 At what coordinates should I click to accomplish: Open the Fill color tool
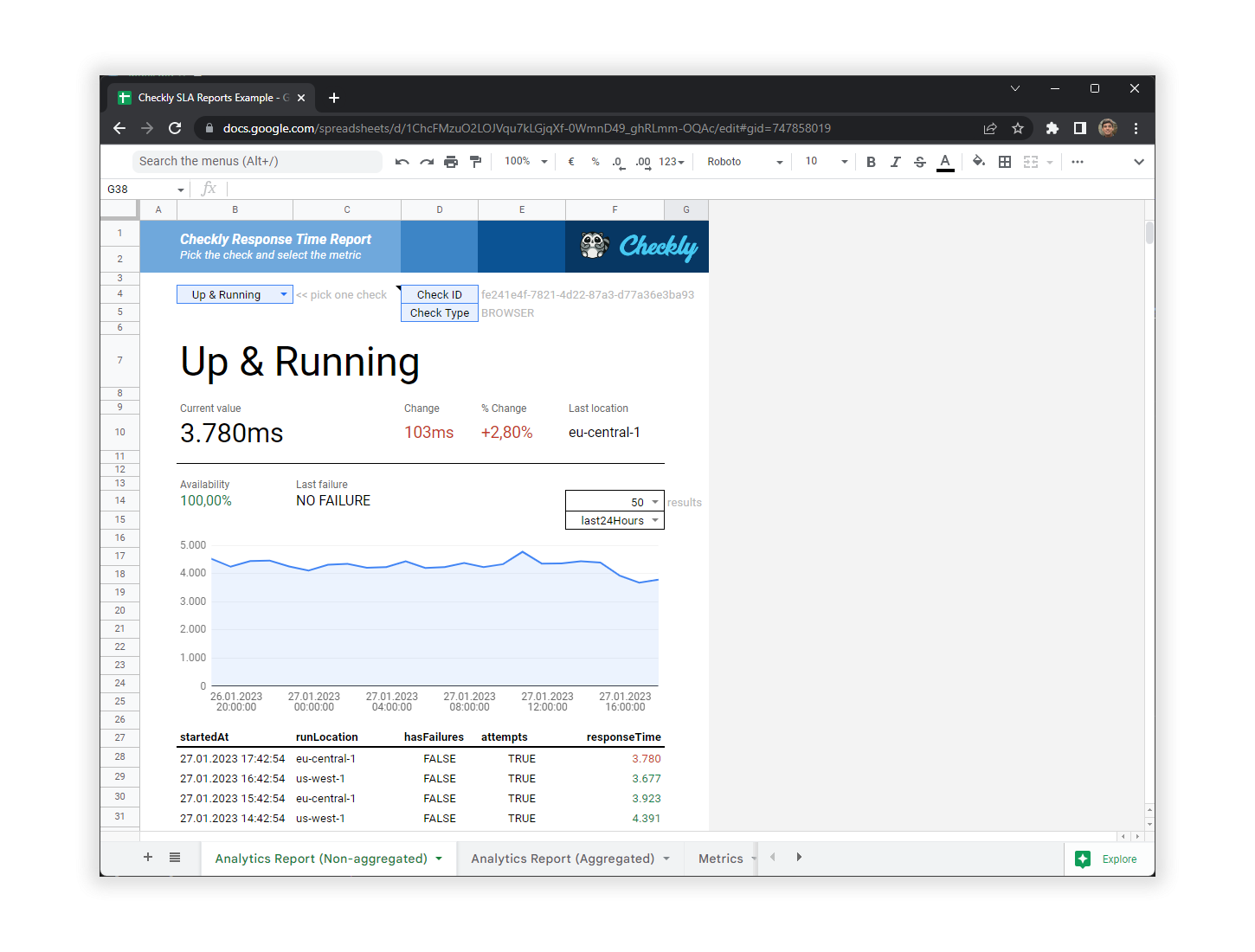tap(978, 161)
